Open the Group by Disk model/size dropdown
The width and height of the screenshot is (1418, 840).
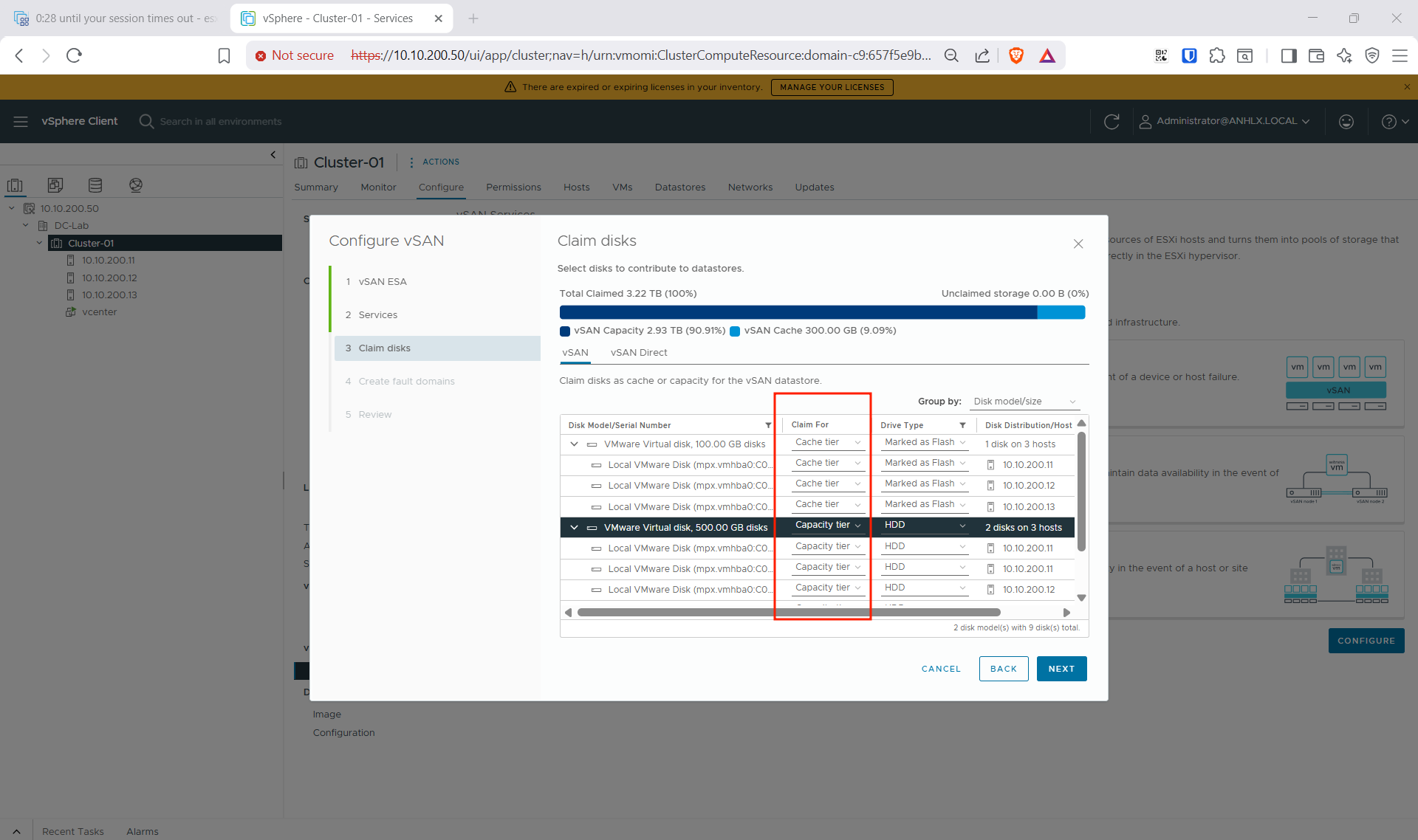(x=1024, y=402)
